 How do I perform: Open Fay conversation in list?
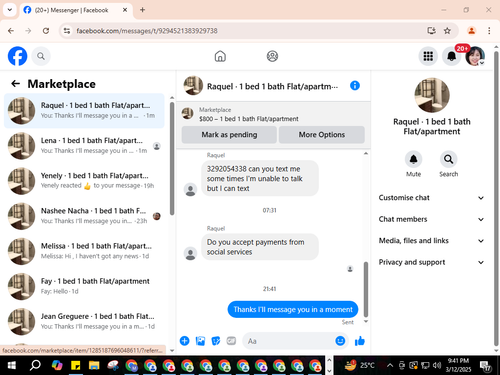84,286
